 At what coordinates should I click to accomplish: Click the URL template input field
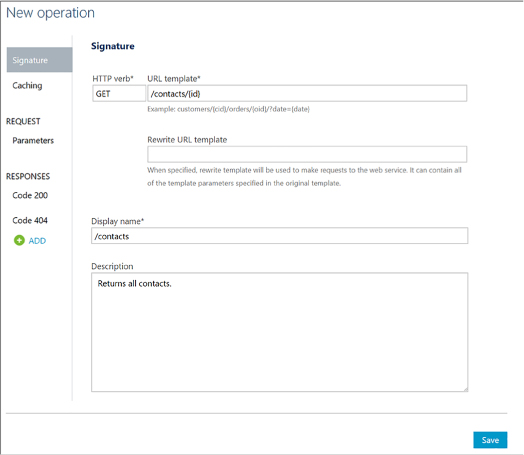(x=307, y=94)
